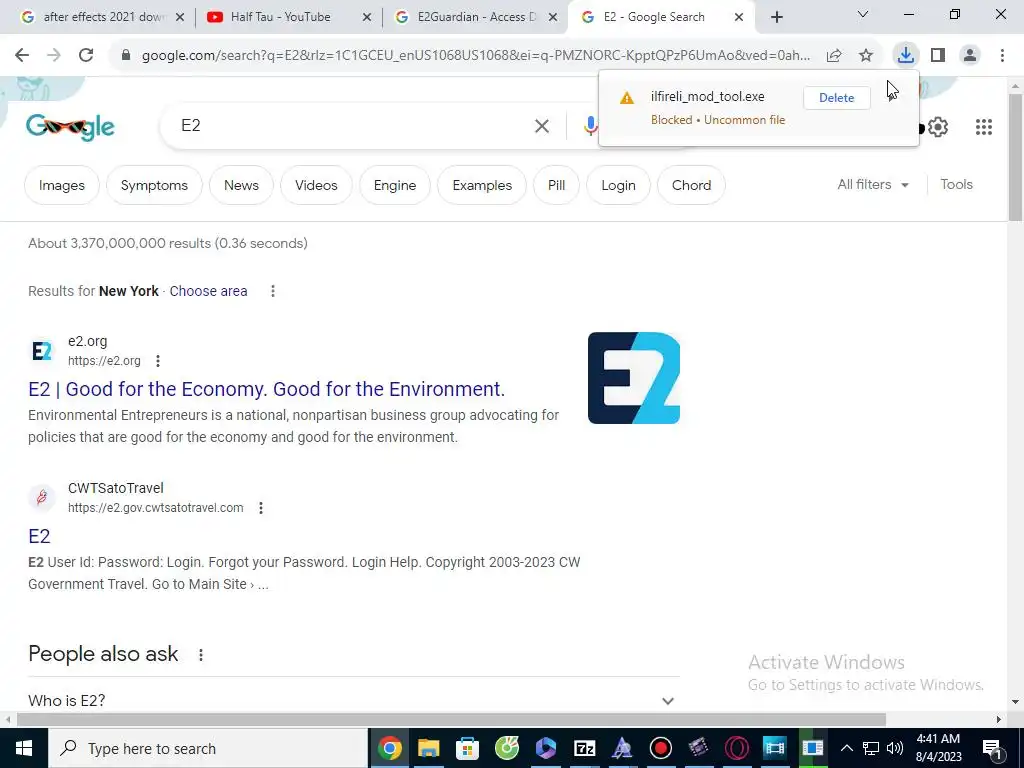Viewport: 1024px width, 768px height.
Task: Expand the Who is E2? question
Action: [x=353, y=701]
